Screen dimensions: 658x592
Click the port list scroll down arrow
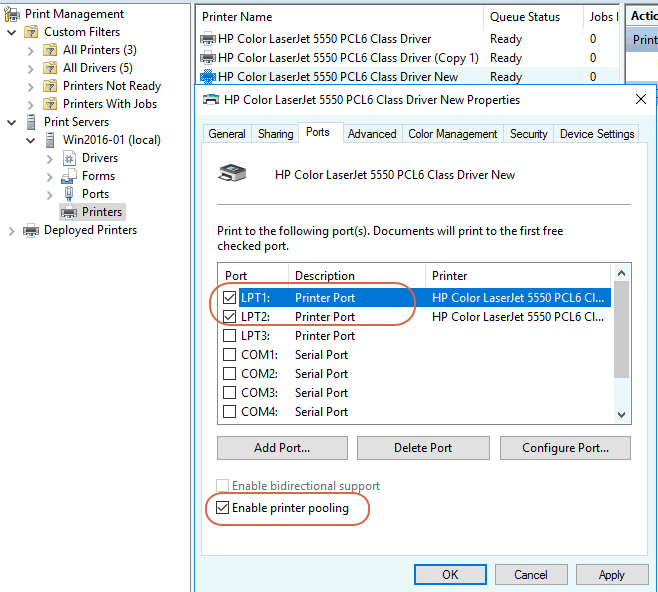(621, 415)
